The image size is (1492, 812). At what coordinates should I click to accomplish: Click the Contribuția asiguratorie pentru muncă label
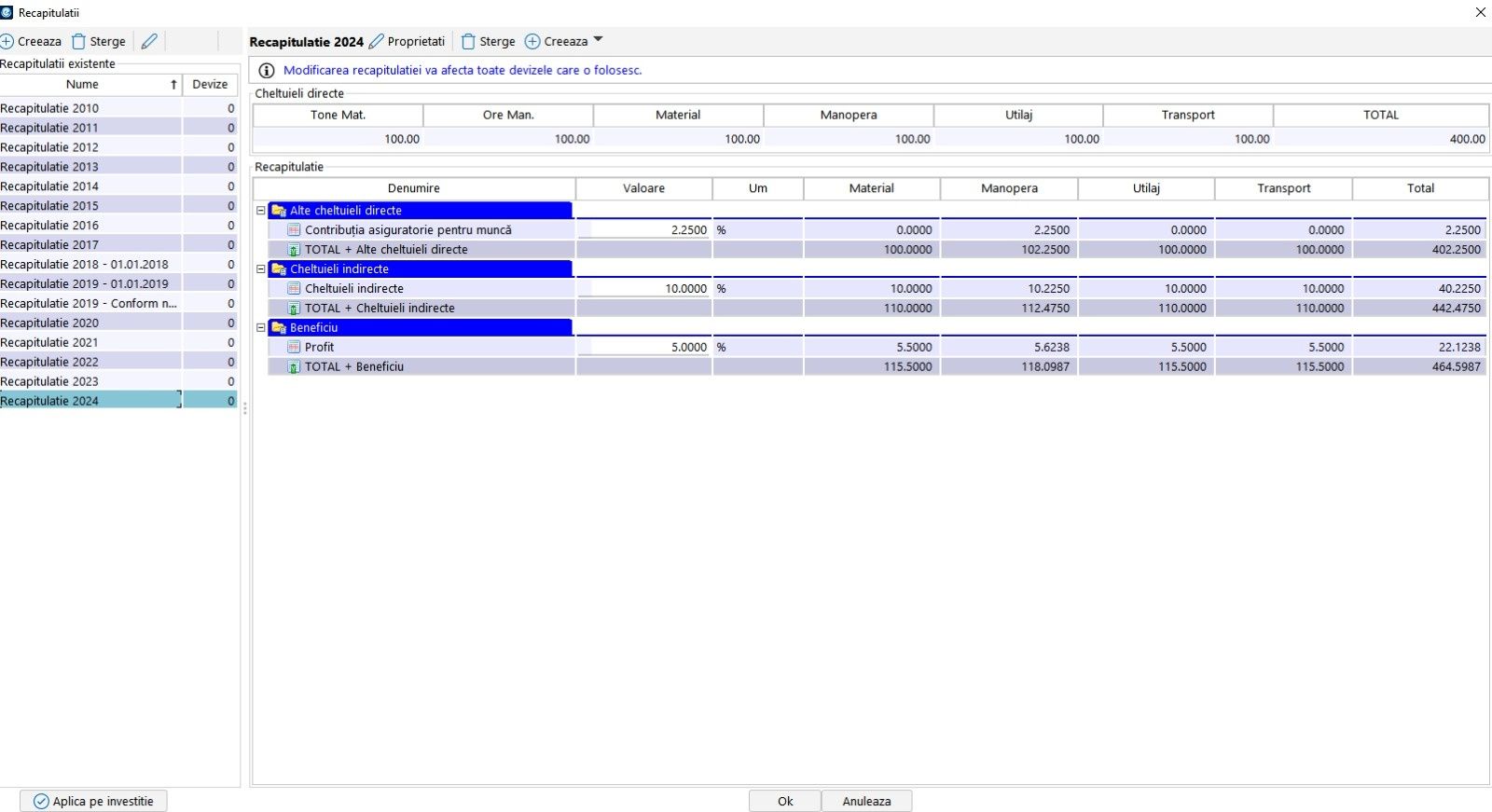pyautogui.click(x=408, y=230)
